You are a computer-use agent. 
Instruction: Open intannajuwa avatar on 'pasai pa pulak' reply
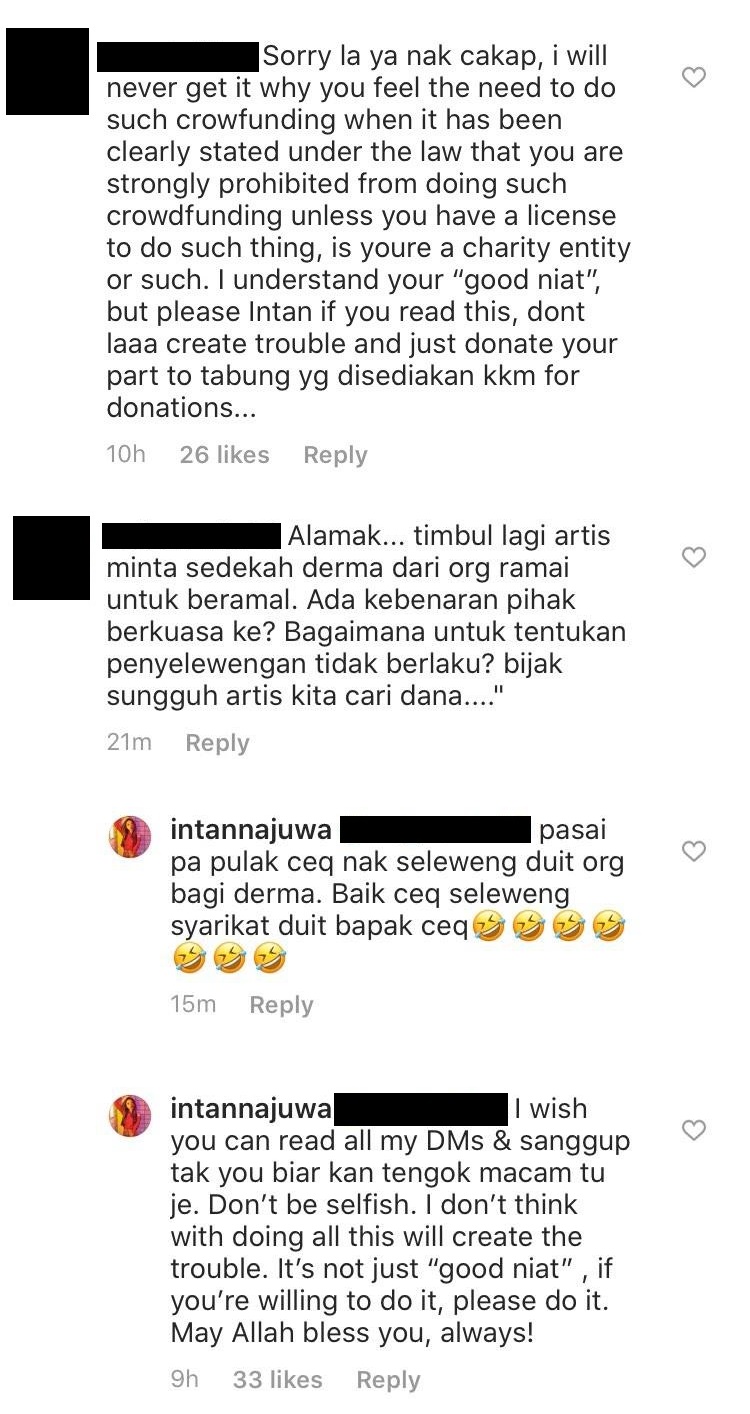130,836
